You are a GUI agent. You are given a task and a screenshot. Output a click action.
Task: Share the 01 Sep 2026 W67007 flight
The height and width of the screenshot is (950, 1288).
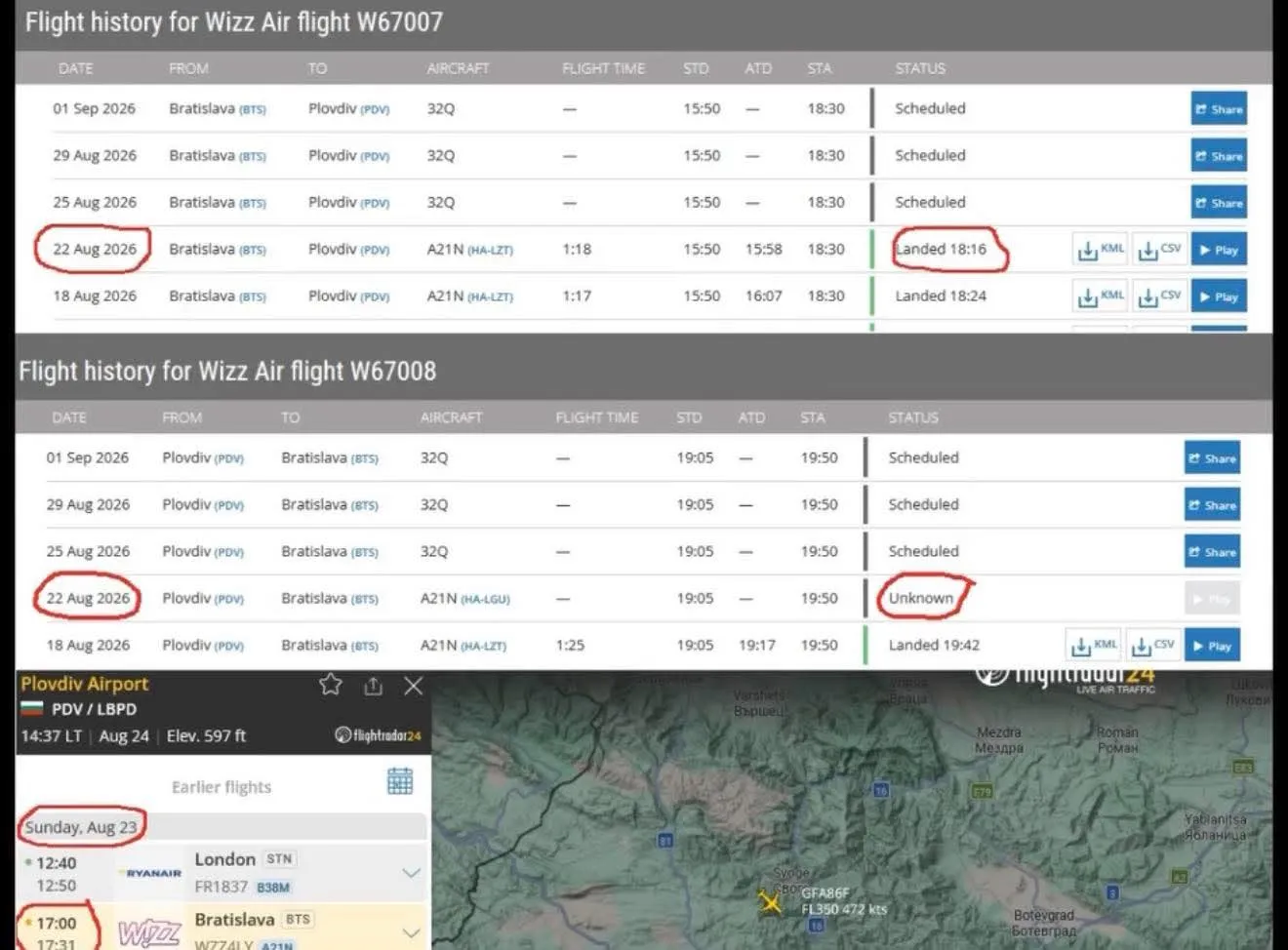1219,109
